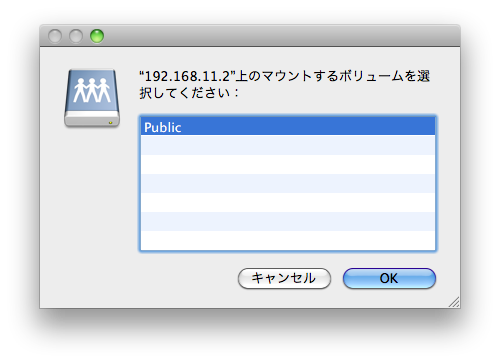Click the sixth row of the volume list
Image resolution: width=500 pixels, height=363 pixels.
tap(288, 221)
